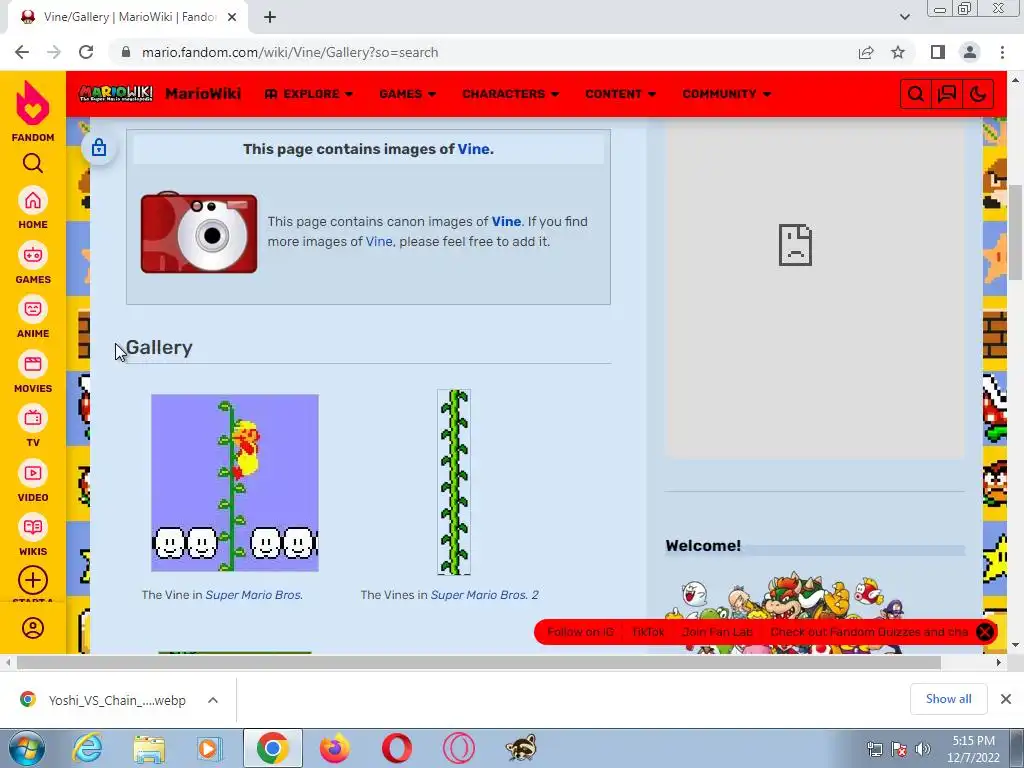Viewport: 1024px width, 768px height.
Task: Bookmark this page with the star
Action: [x=898, y=52]
